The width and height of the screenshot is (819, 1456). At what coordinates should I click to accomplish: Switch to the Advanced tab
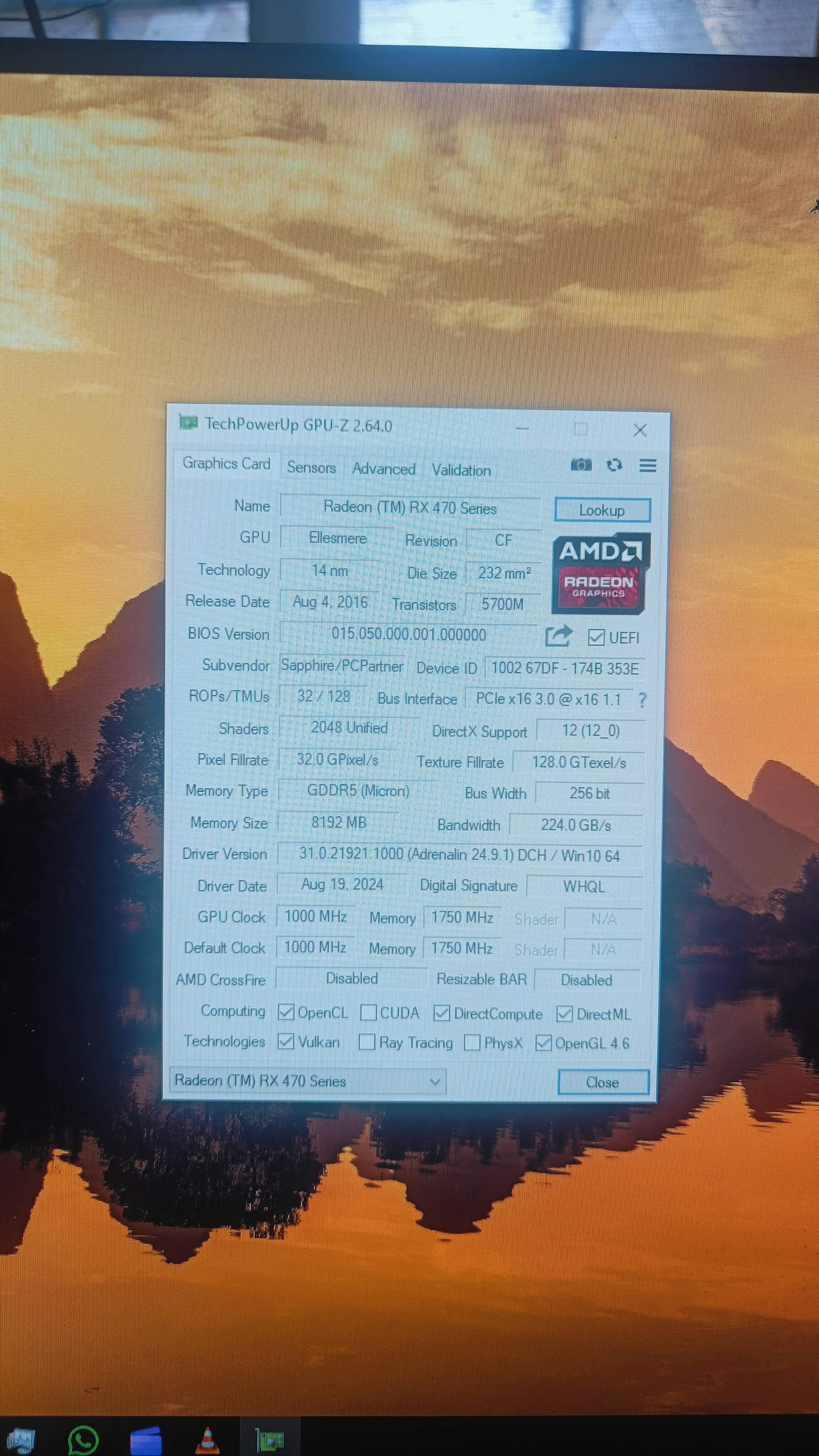(384, 469)
